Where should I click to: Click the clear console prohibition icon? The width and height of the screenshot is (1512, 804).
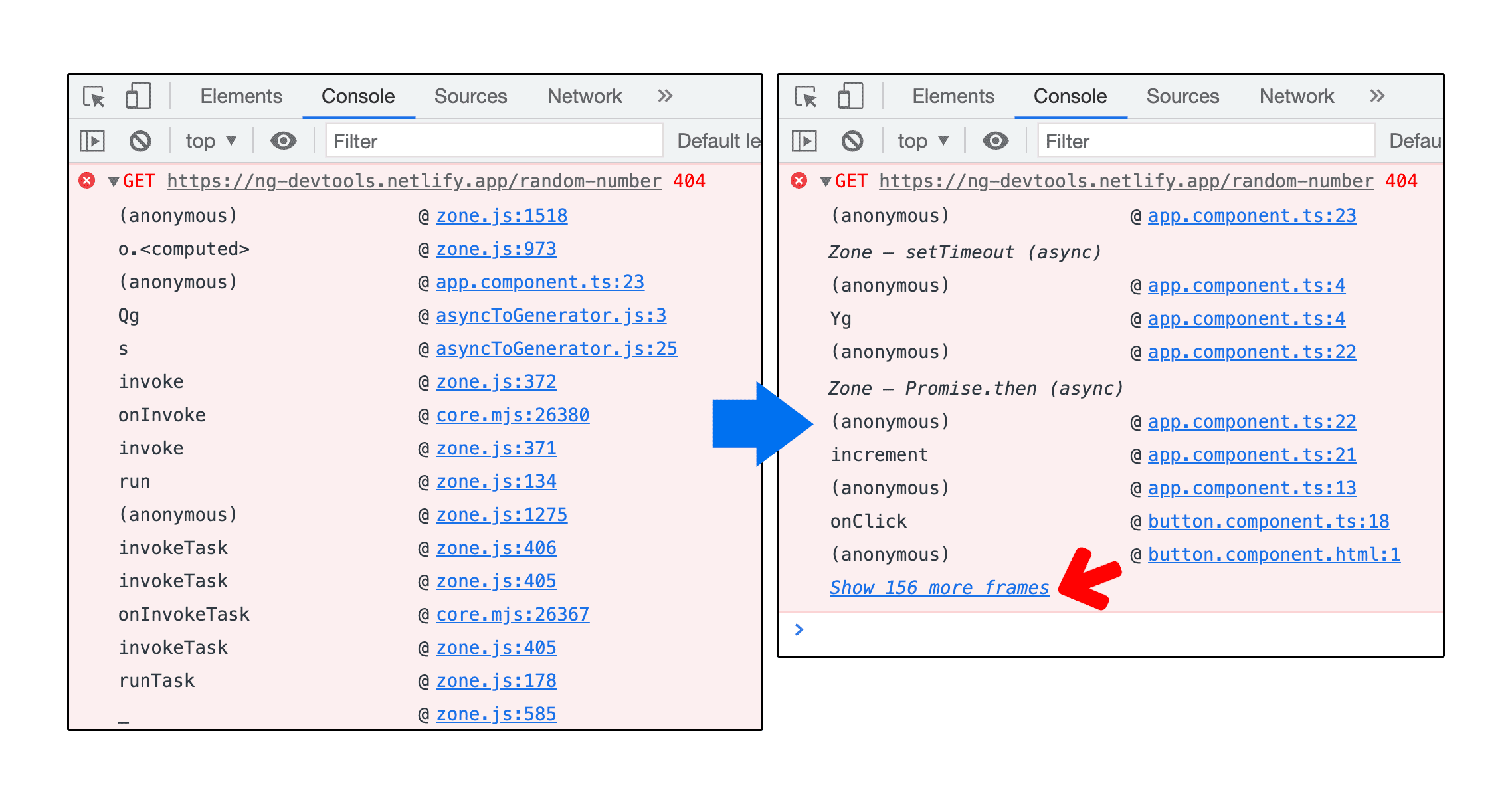(140, 141)
